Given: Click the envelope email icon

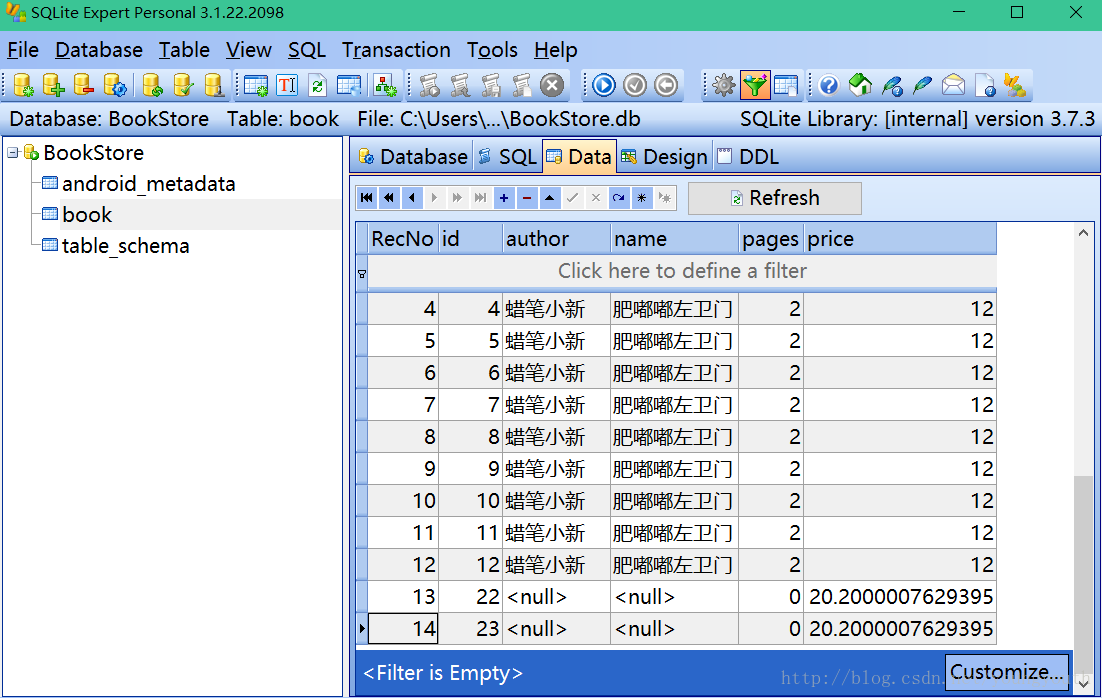Looking at the screenshot, I should [x=953, y=86].
